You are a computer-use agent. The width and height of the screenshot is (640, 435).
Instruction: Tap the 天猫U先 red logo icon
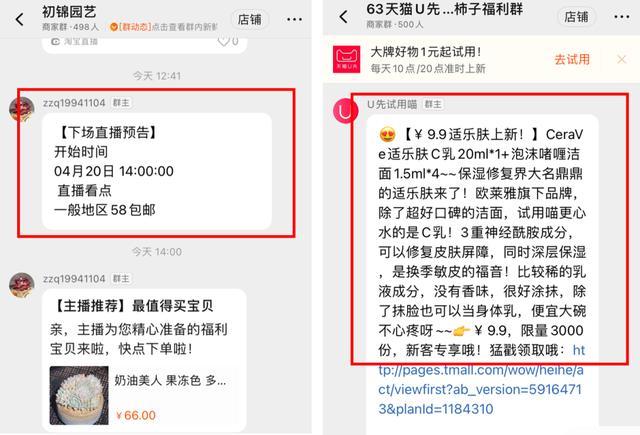(347, 59)
